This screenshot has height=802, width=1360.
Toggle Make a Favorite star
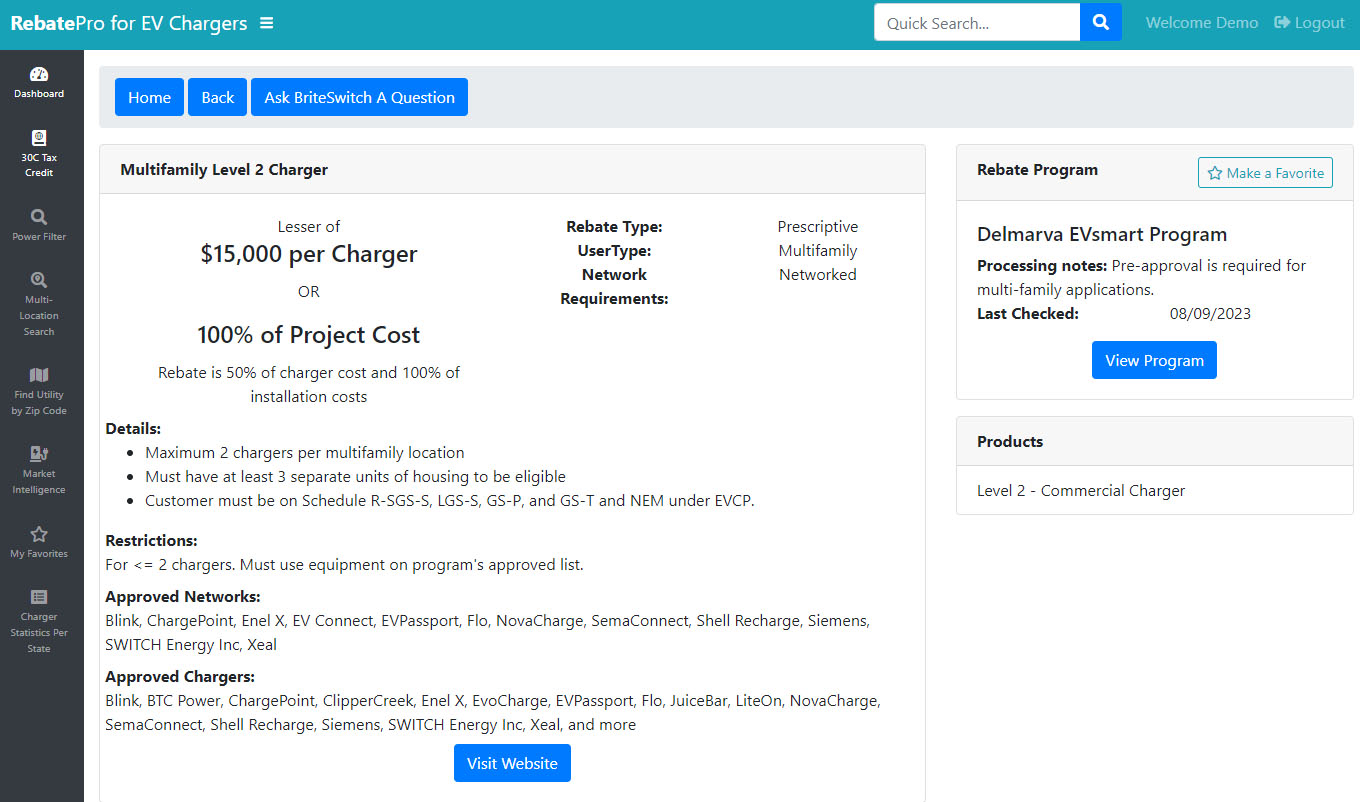(1265, 172)
